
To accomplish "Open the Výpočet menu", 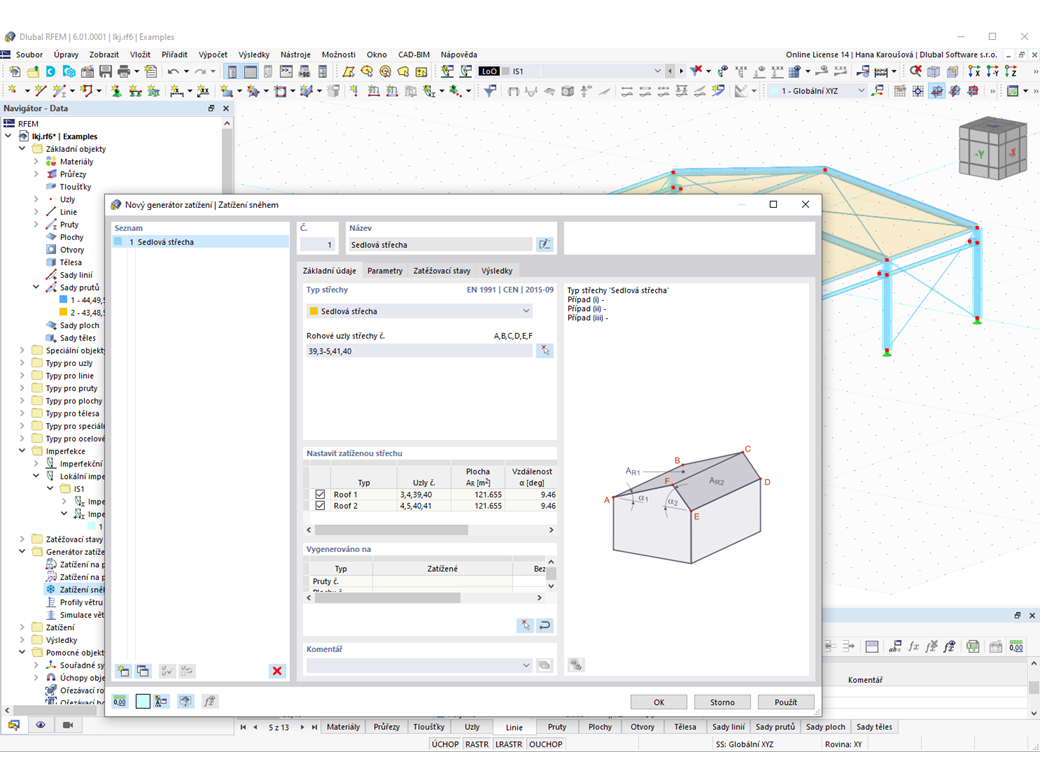I will pyautogui.click(x=213, y=54).
